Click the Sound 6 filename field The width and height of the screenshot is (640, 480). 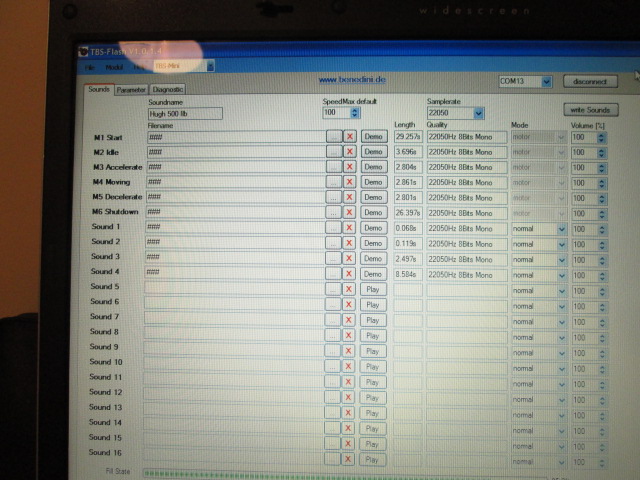click(234, 302)
